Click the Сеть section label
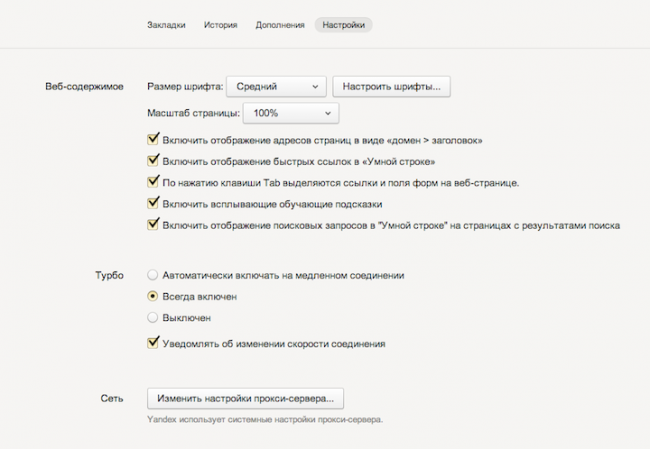The height and width of the screenshot is (449, 650). (x=111, y=399)
